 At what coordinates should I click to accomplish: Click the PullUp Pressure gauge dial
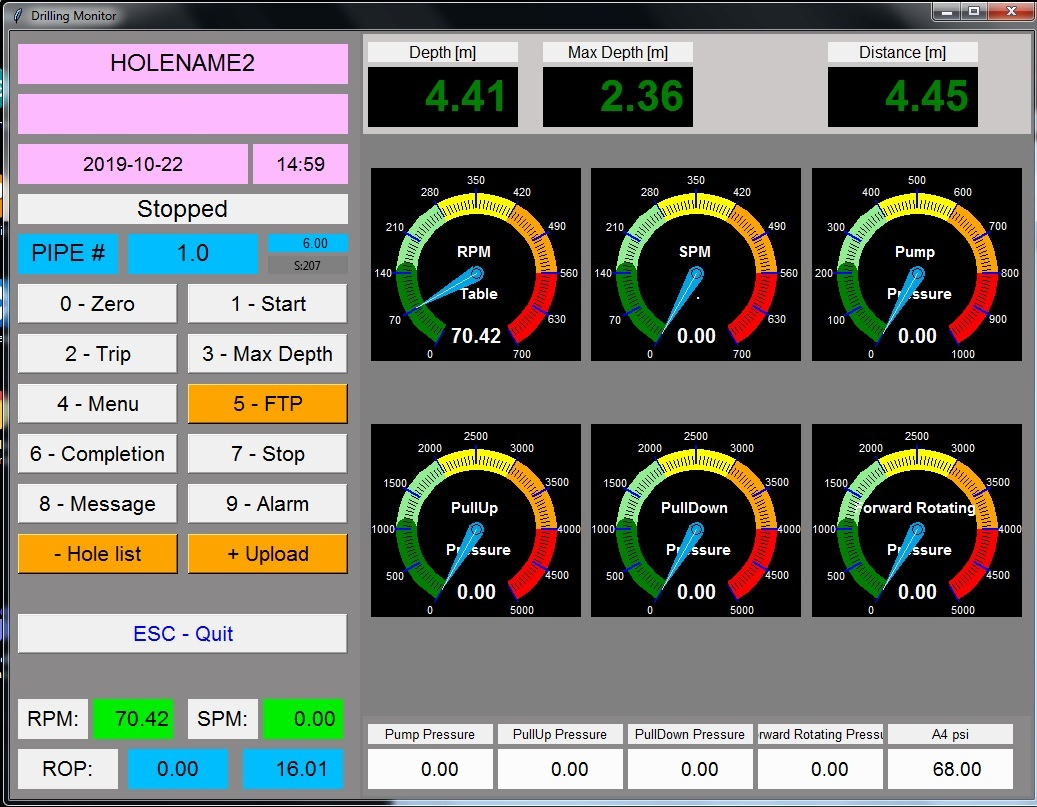click(x=476, y=521)
